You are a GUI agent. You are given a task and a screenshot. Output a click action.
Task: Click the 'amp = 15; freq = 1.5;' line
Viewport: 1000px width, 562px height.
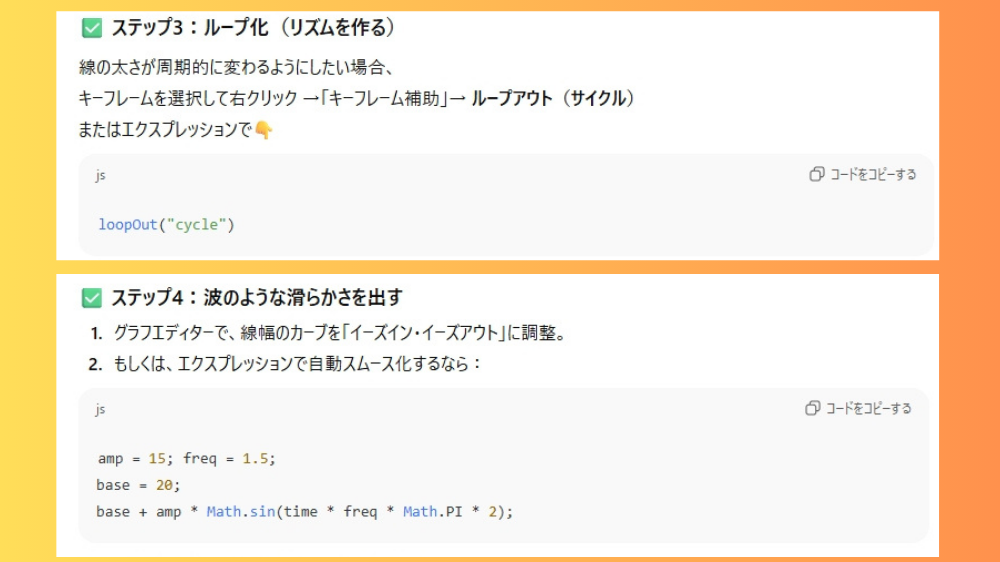coord(186,458)
